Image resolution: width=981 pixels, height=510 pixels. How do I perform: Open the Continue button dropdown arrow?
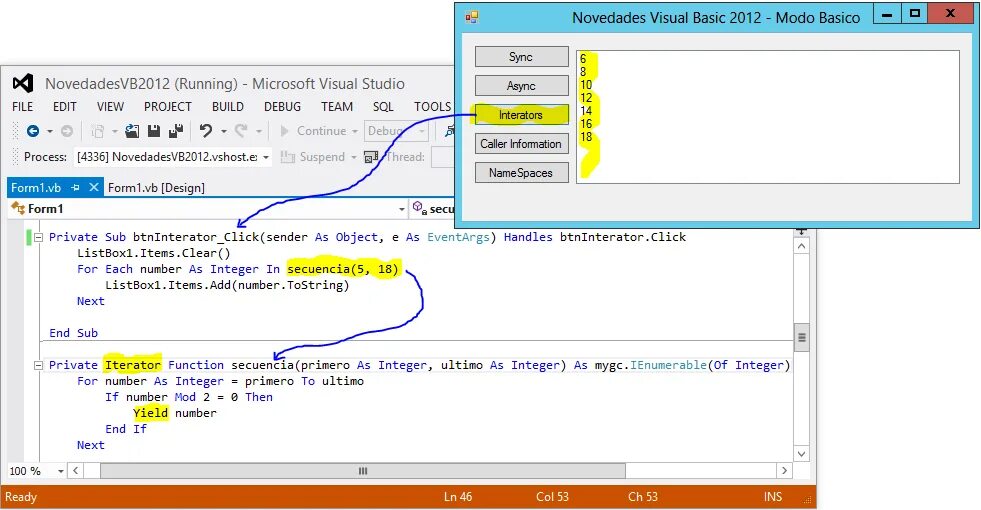point(355,131)
